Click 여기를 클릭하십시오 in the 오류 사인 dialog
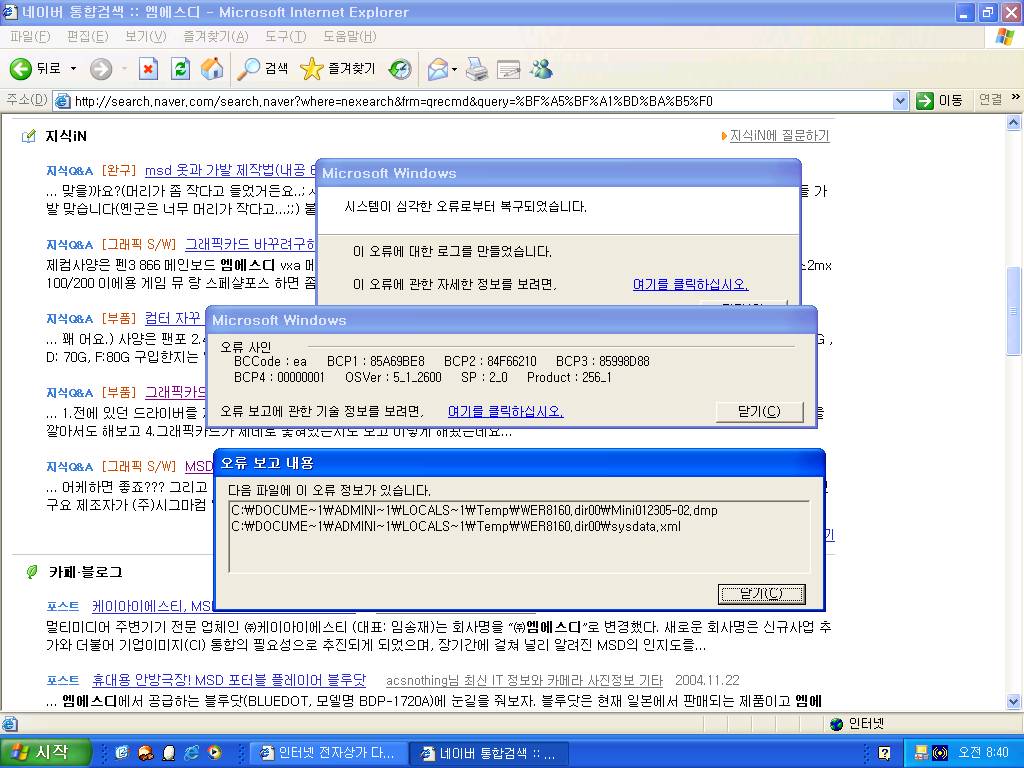The width and height of the screenshot is (1024, 768). pos(505,411)
